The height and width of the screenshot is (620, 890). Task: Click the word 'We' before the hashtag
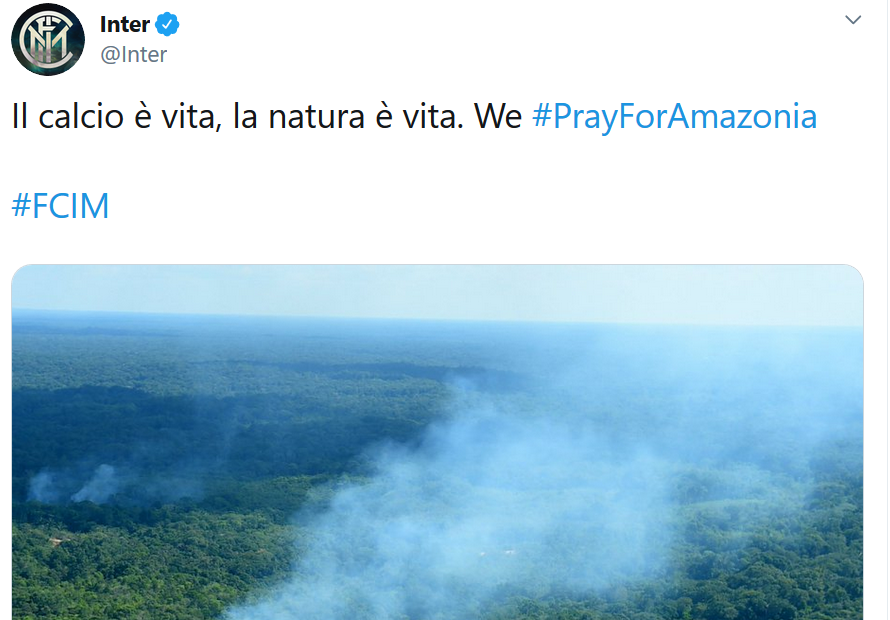pos(498,117)
